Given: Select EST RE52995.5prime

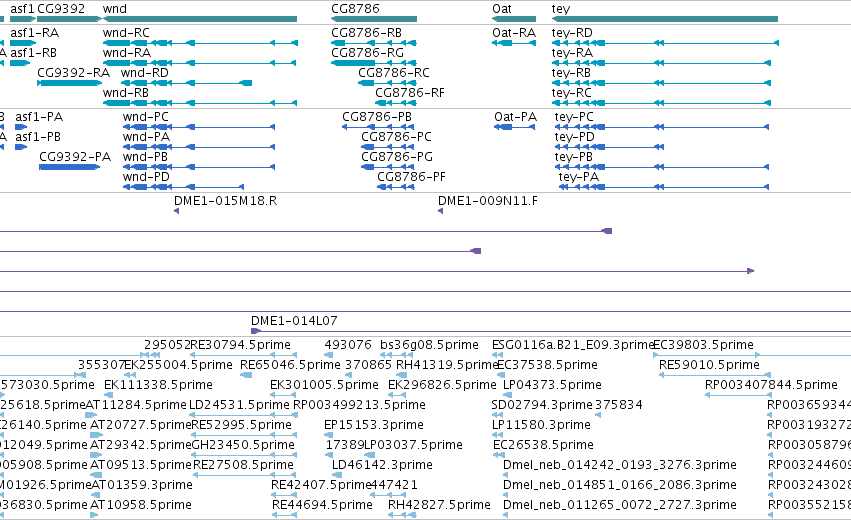Looking at the screenshot, I should pos(242,426).
